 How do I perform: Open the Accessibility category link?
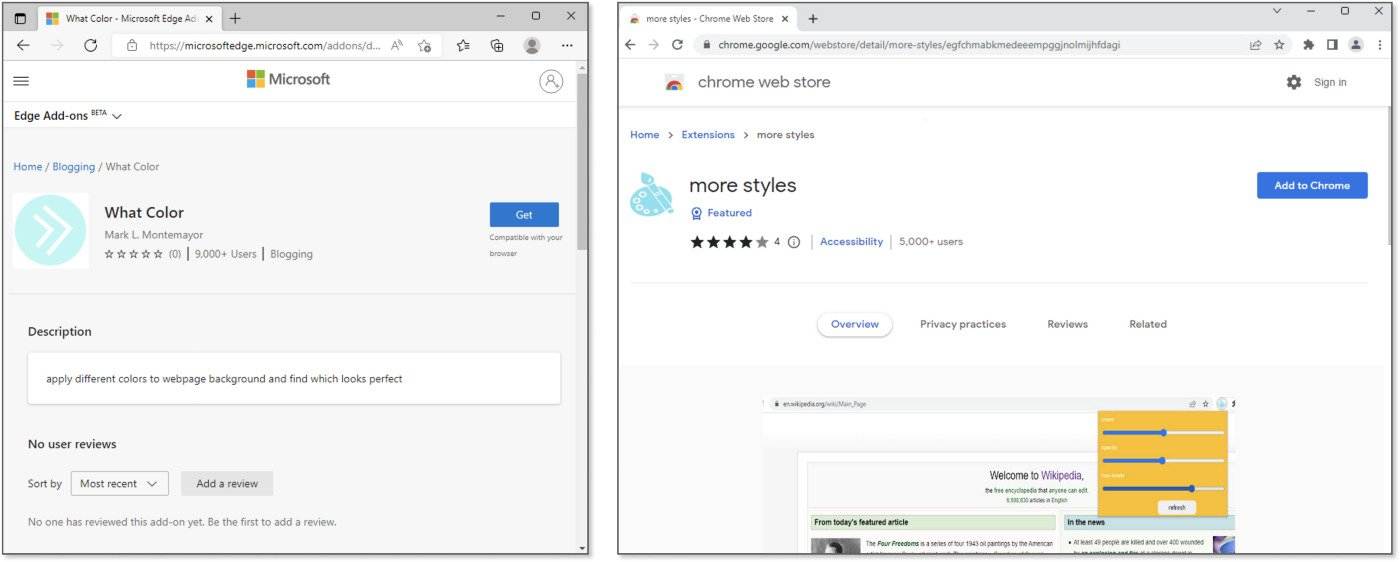851,242
